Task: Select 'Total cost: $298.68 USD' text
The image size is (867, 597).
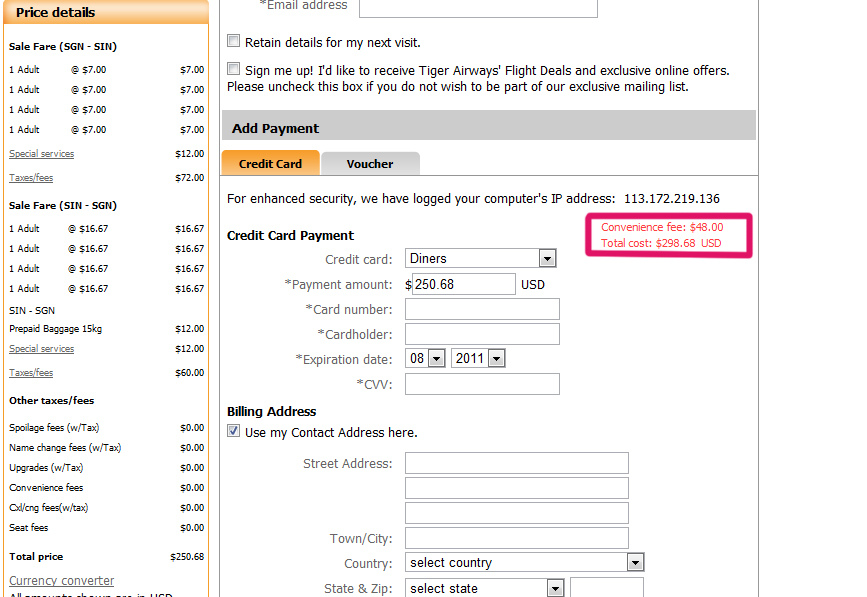Action: (x=661, y=243)
